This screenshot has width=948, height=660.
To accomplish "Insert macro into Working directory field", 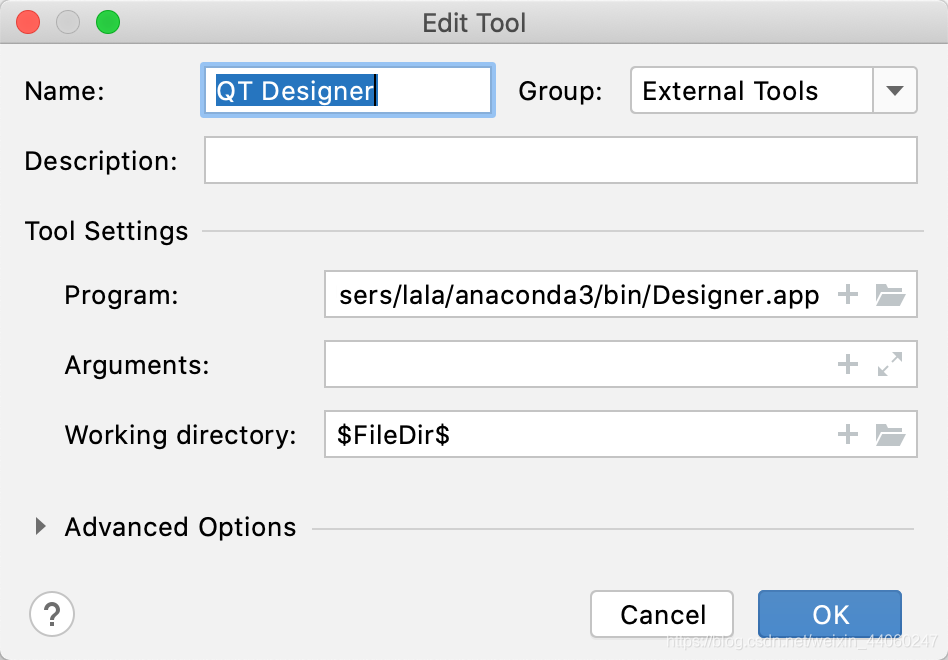I will [848, 434].
